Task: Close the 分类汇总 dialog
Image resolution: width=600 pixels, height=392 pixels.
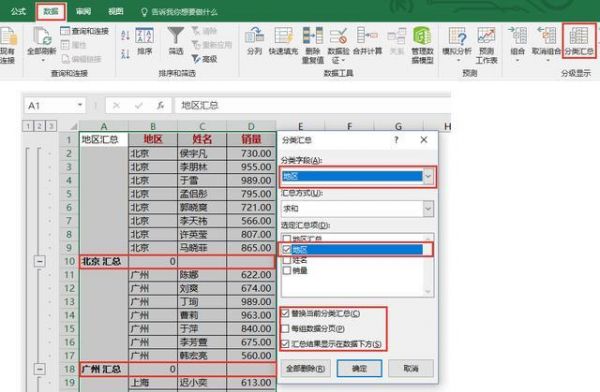Action: pos(424,140)
